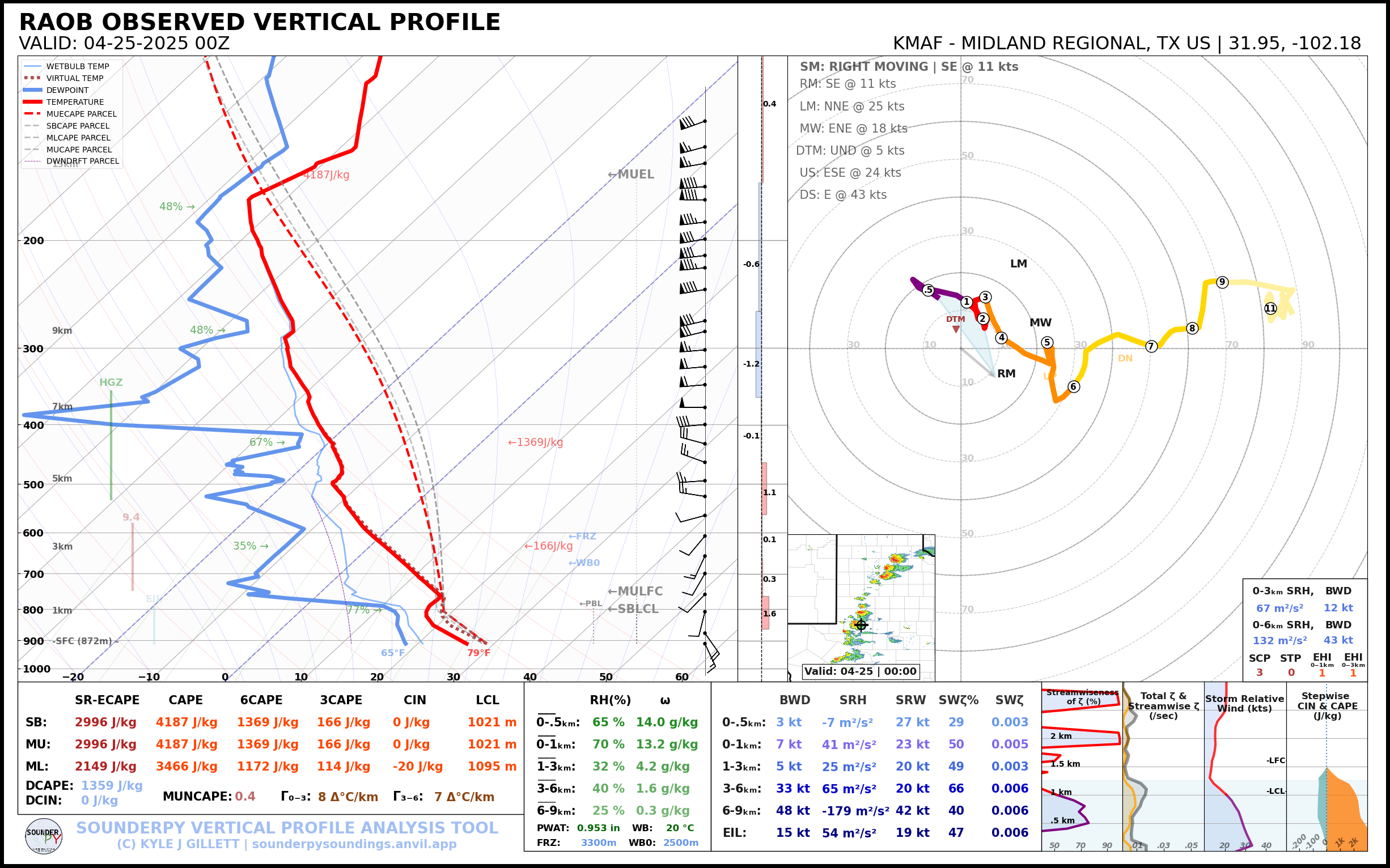This screenshot has width=1390, height=868.
Task: Click the HGZ green label
Action: 111,382
